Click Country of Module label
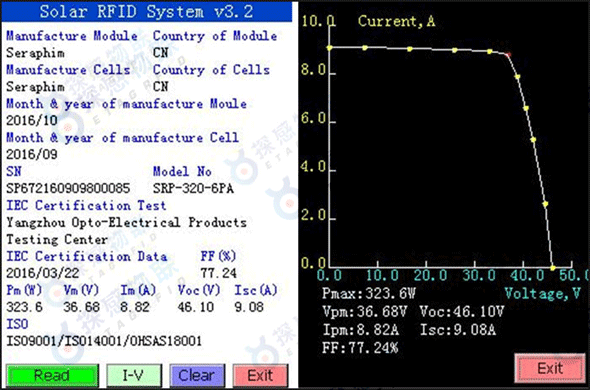 pos(215,36)
